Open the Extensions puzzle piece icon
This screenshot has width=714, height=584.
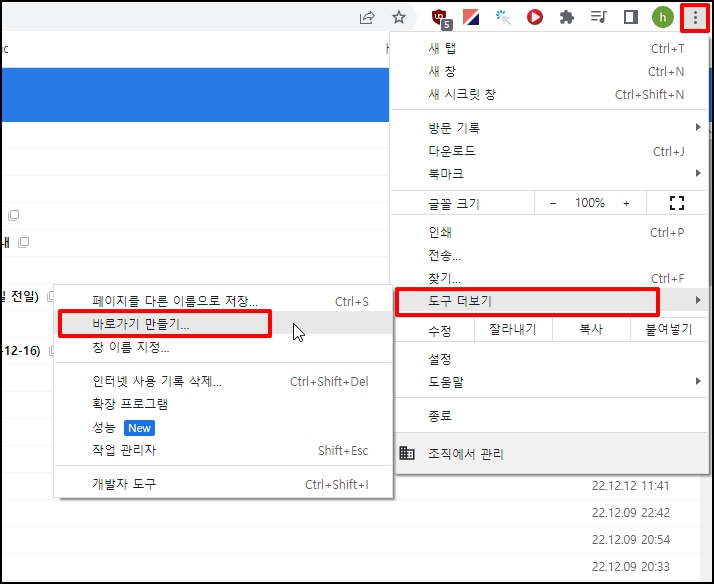[566, 18]
